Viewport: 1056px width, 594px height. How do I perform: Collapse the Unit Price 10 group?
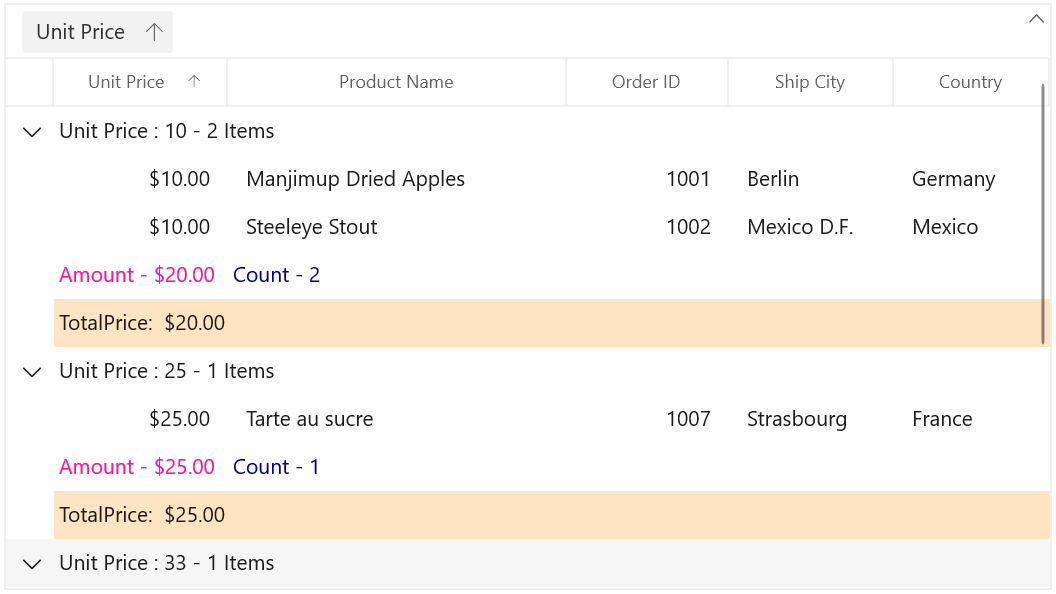(32, 131)
